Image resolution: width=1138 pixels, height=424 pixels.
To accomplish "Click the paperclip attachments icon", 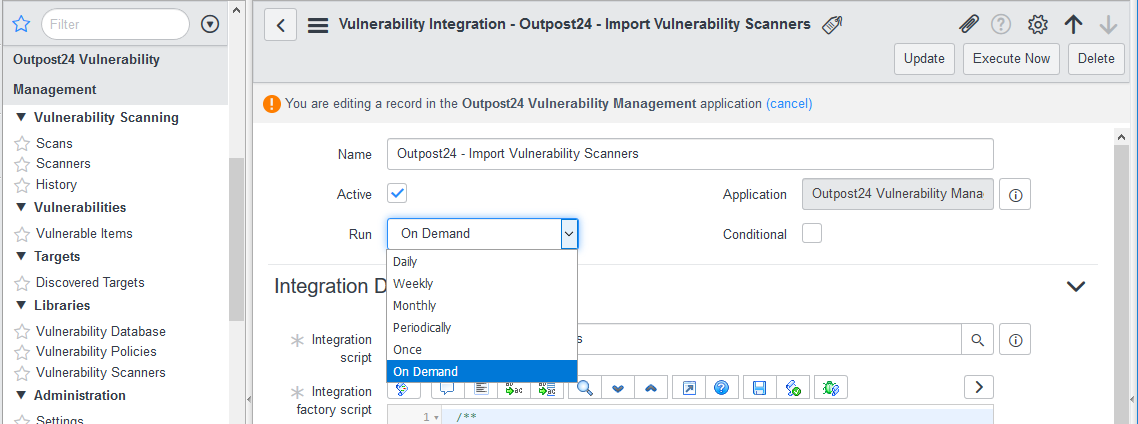I will point(967,25).
